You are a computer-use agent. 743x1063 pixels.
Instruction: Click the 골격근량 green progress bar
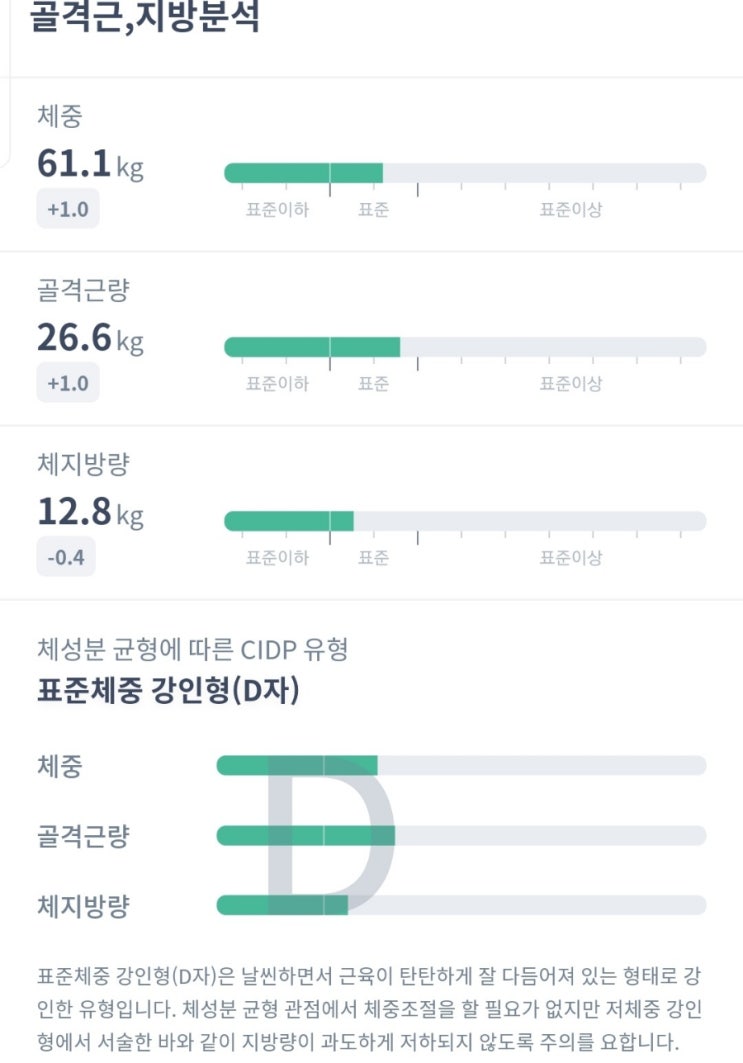[312, 347]
